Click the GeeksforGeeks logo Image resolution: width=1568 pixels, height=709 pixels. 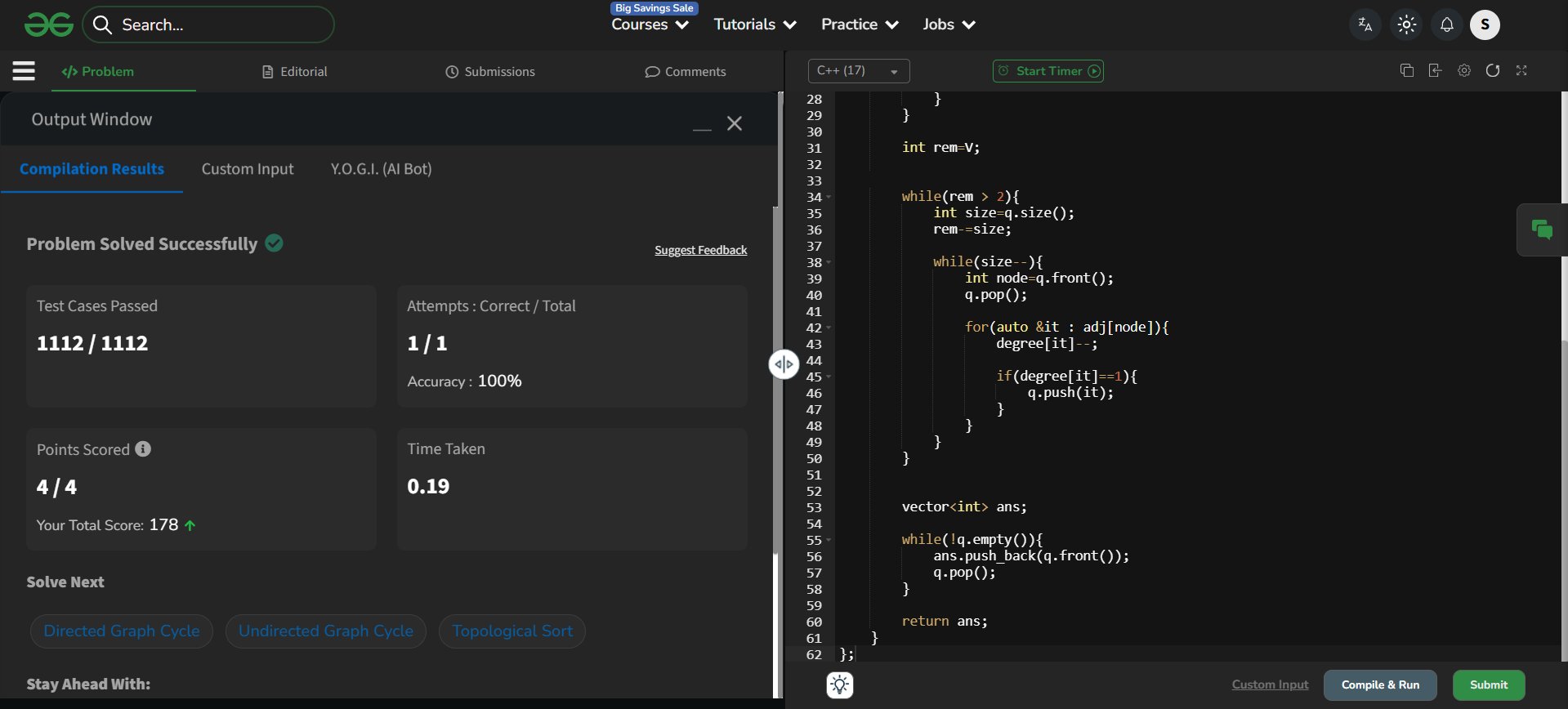tap(49, 25)
